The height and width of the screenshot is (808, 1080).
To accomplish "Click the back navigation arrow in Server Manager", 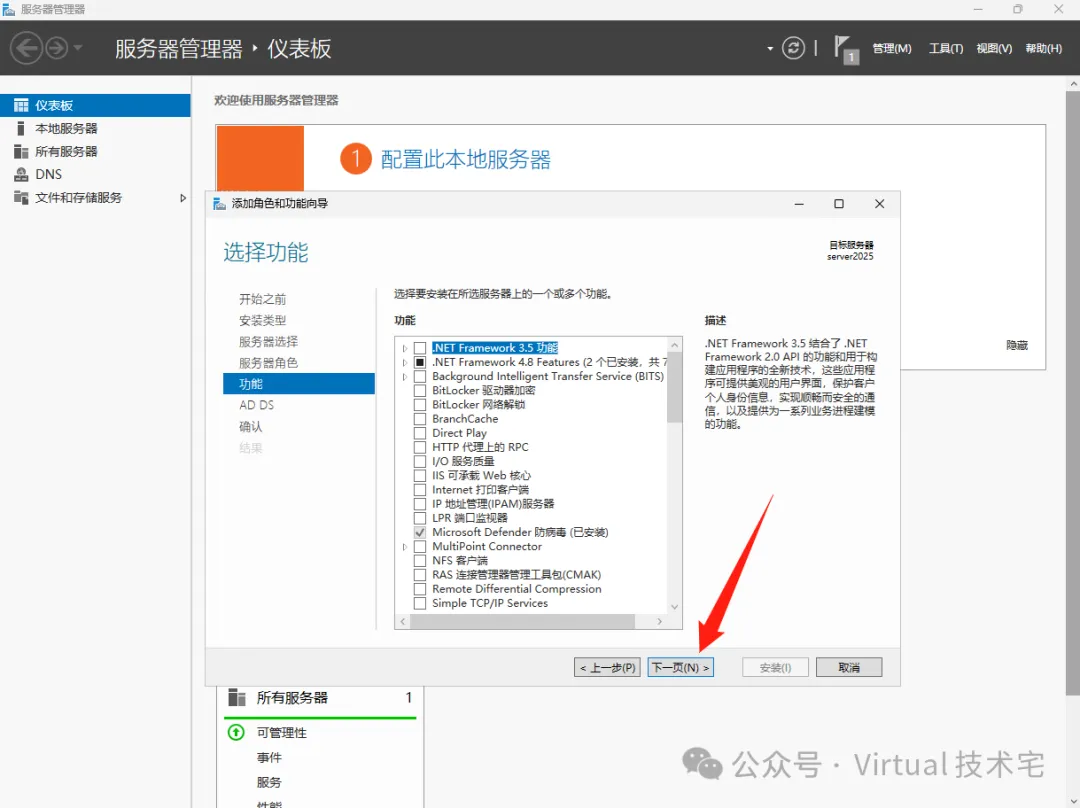I will pos(27,48).
